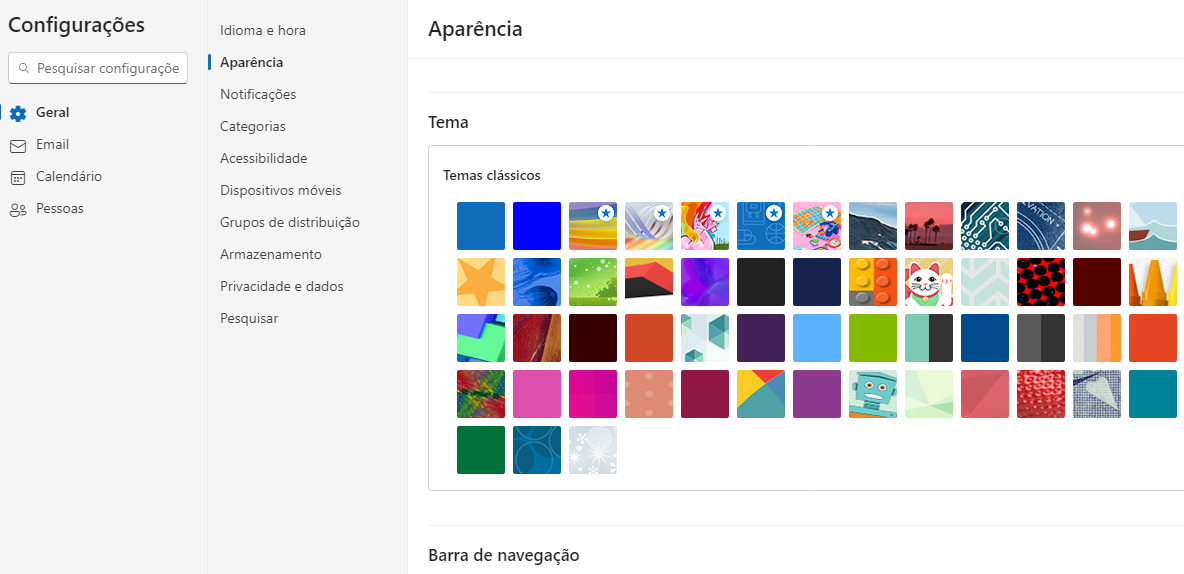Choose the Lego bricks theme
1184x574 pixels.
tap(873, 282)
